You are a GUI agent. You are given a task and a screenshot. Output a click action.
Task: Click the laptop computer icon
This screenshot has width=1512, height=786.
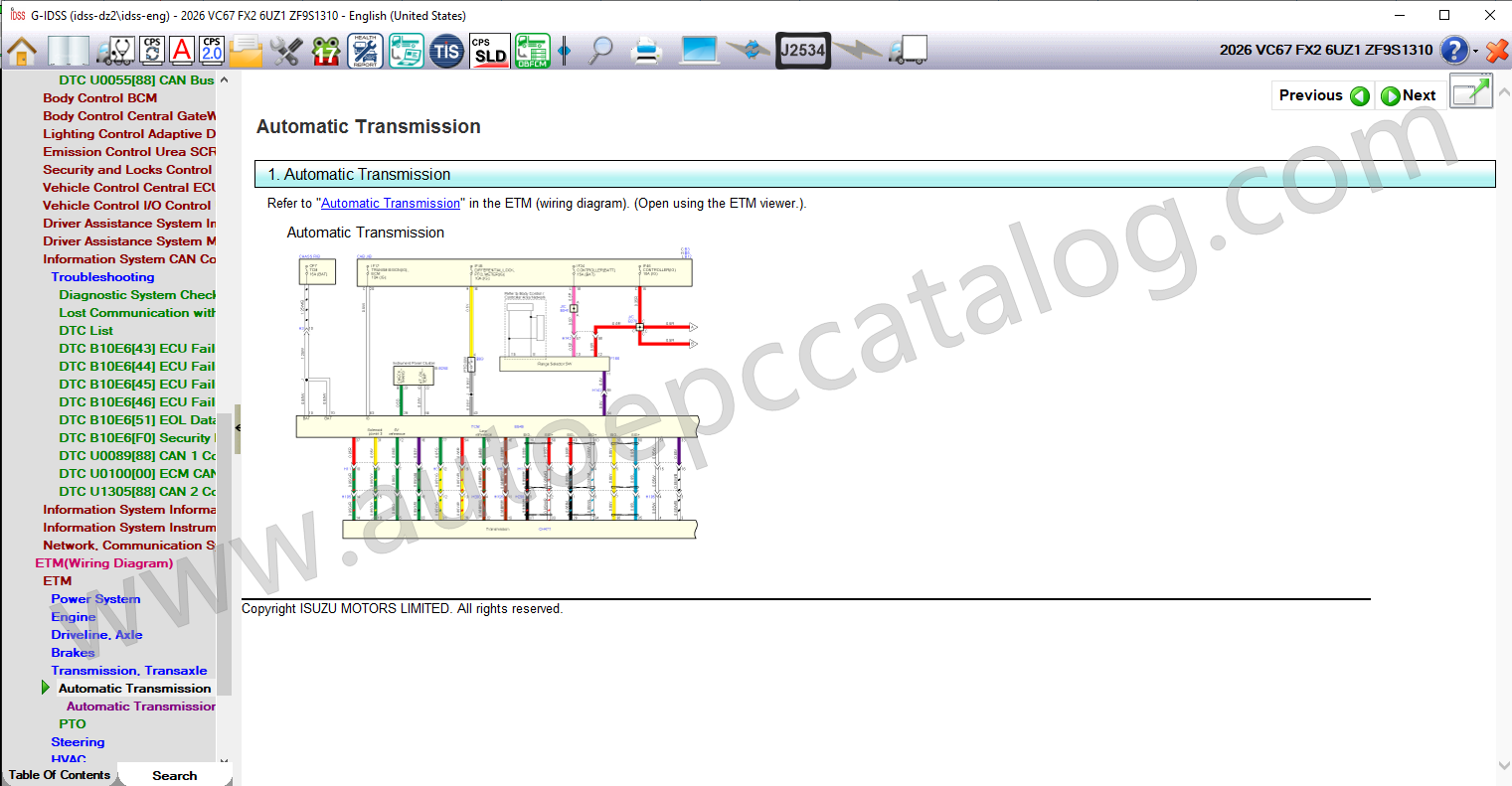(x=700, y=51)
